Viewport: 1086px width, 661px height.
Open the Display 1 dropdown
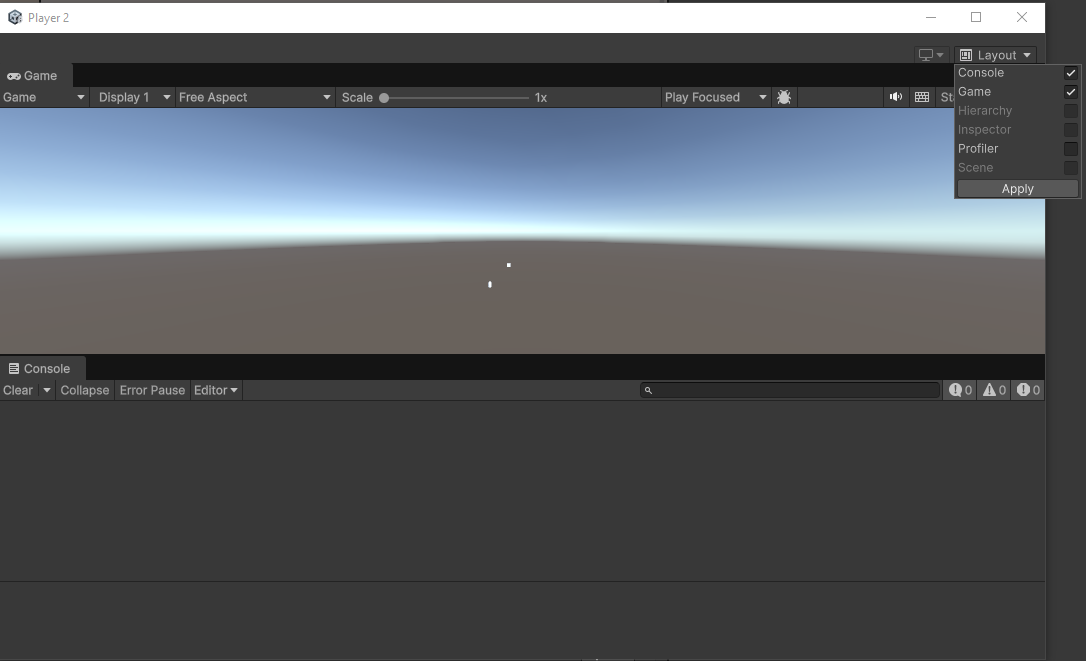131,97
